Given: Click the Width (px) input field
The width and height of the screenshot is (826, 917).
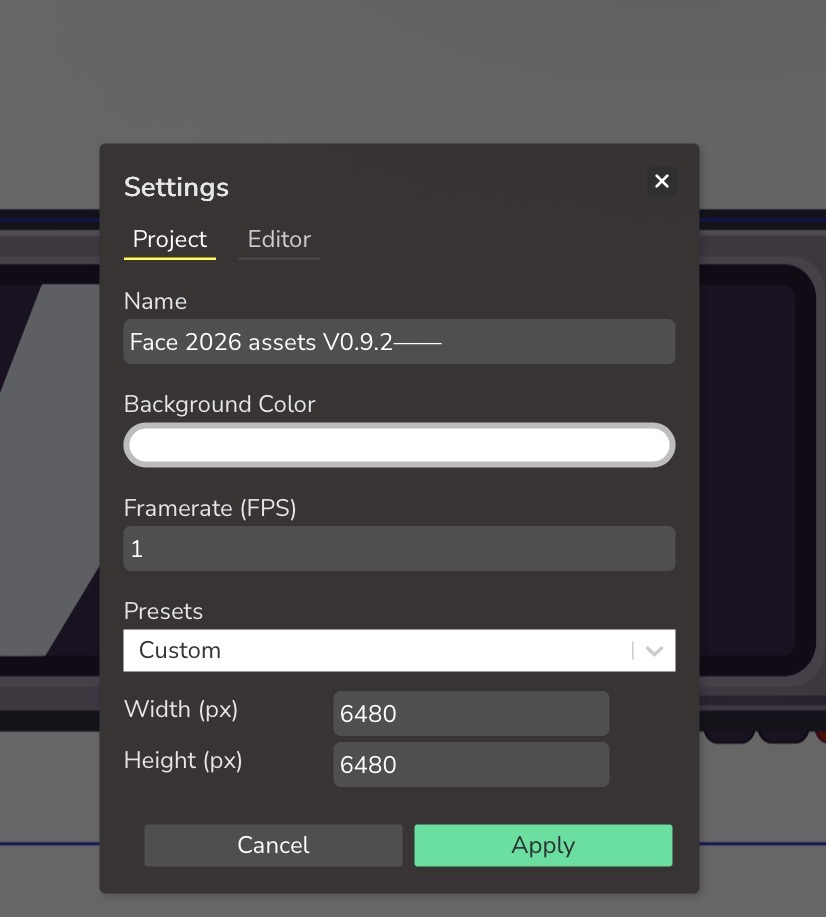Looking at the screenshot, I should [x=471, y=714].
